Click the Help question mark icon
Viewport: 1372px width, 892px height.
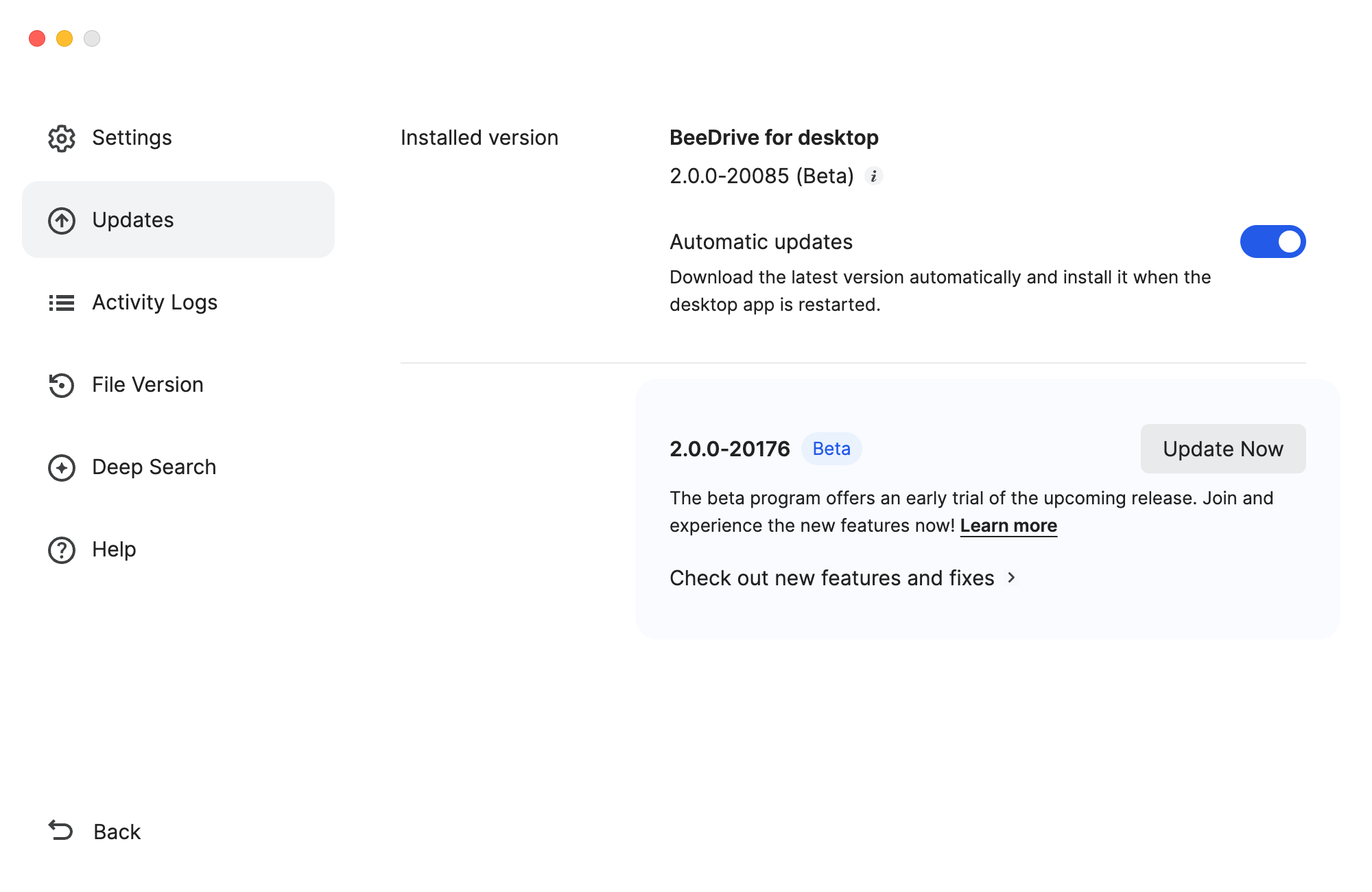tap(61, 550)
